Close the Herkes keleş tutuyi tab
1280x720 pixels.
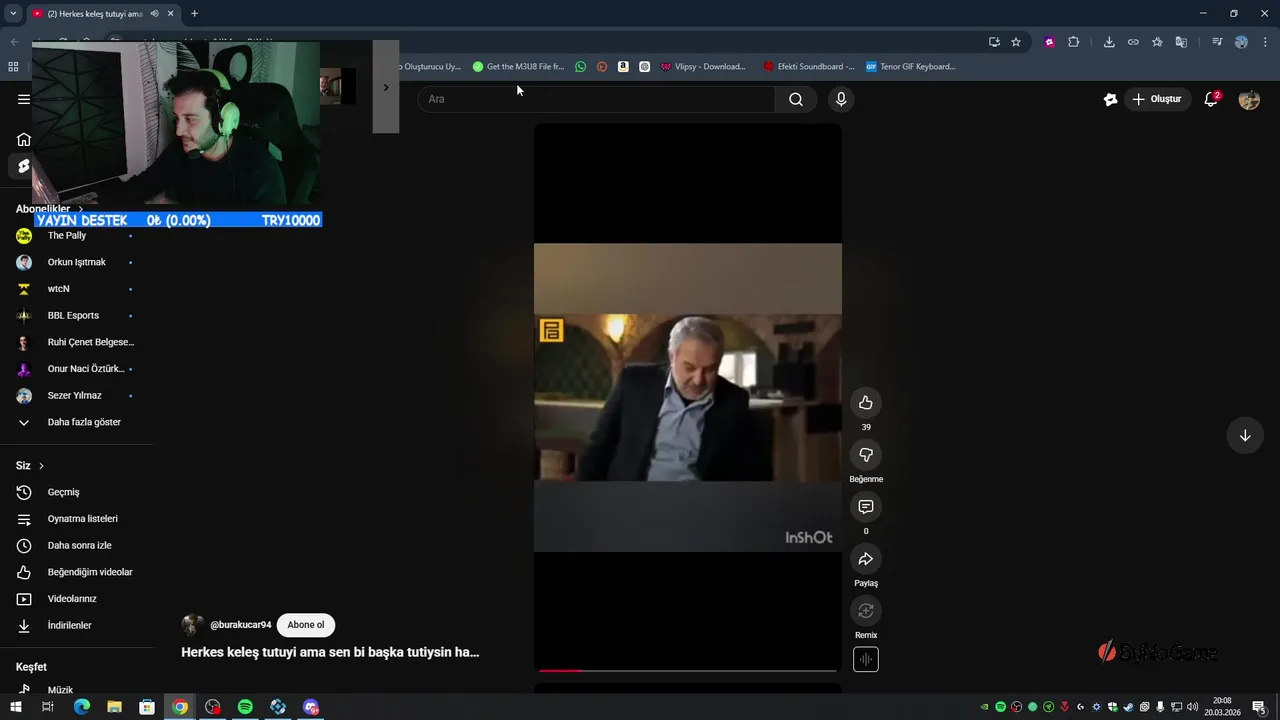point(171,14)
